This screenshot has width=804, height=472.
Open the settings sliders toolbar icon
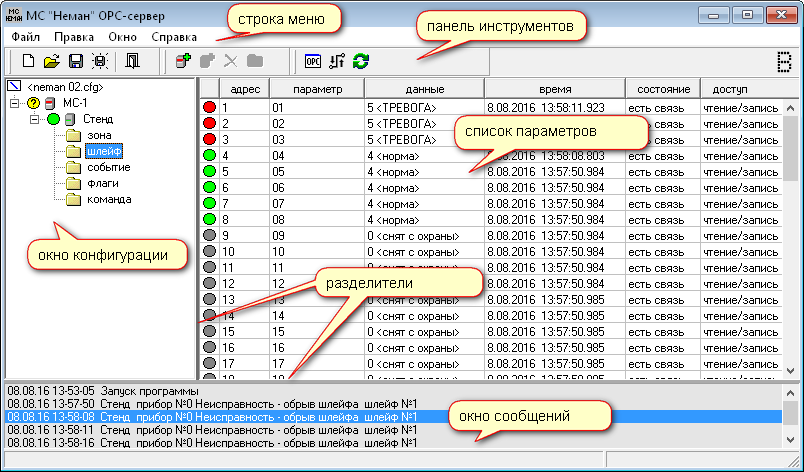(x=338, y=61)
